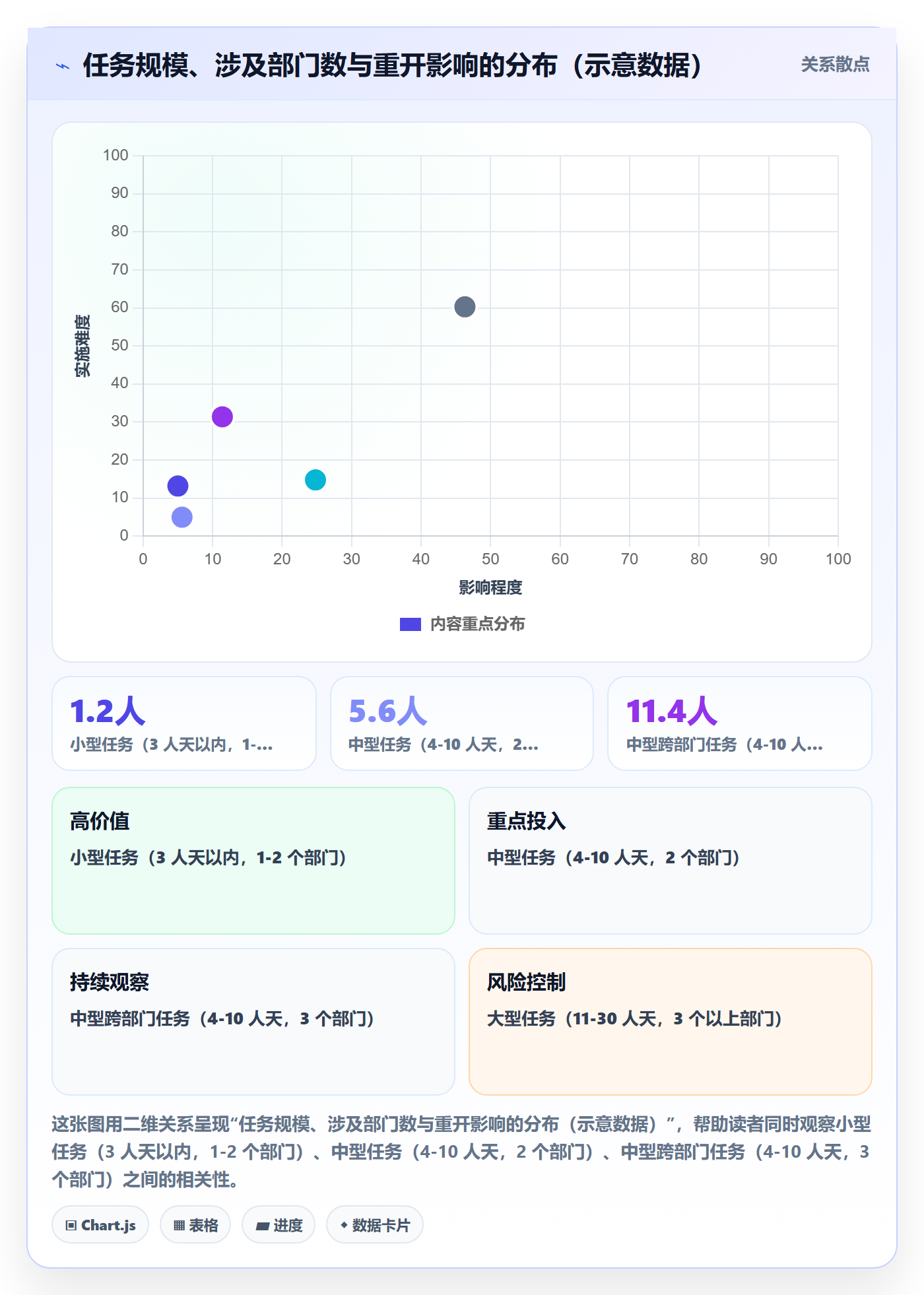The image size is (924, 1295).
Task: Click the gray scatter point near 60 difficulty
Action: coord(465,307)
